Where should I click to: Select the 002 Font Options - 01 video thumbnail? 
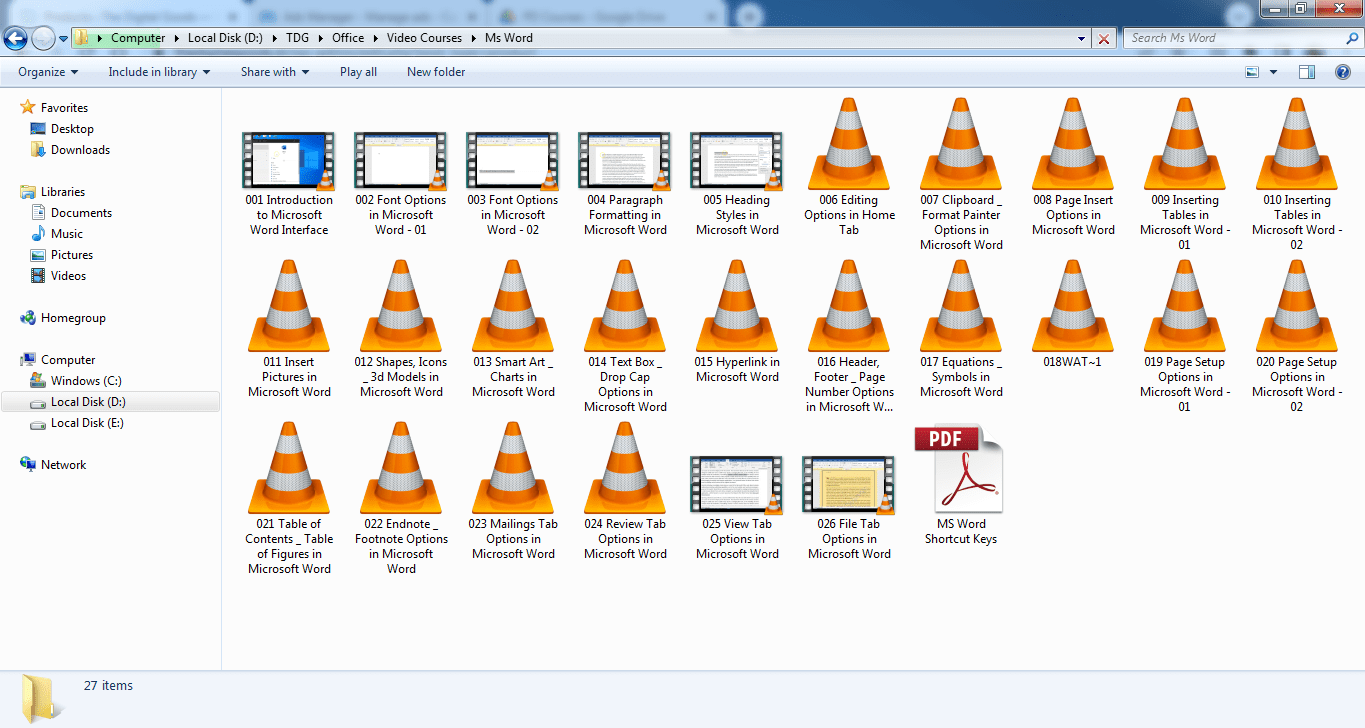[401, 160]
